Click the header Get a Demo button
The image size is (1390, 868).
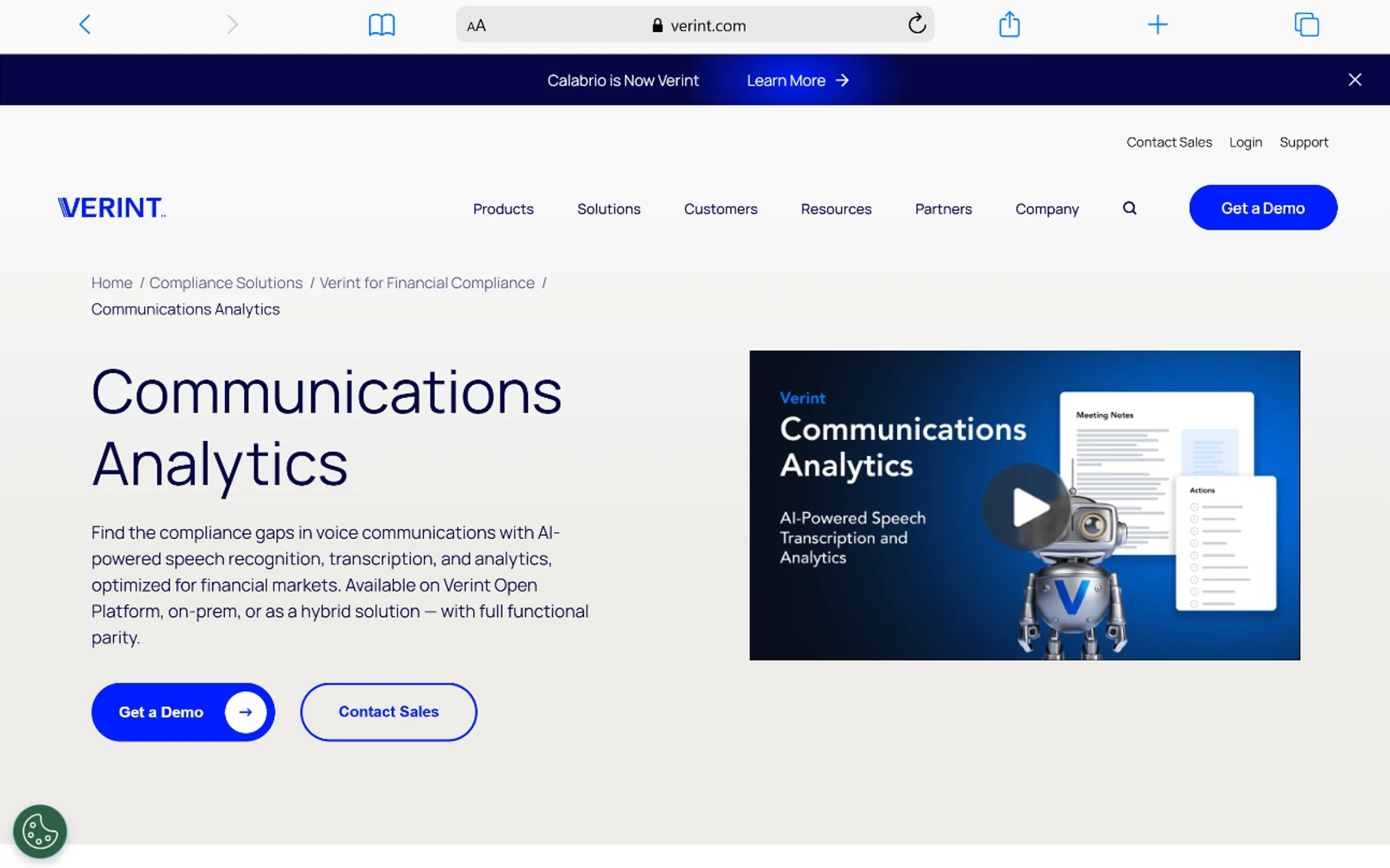[x=1263, y=207]
